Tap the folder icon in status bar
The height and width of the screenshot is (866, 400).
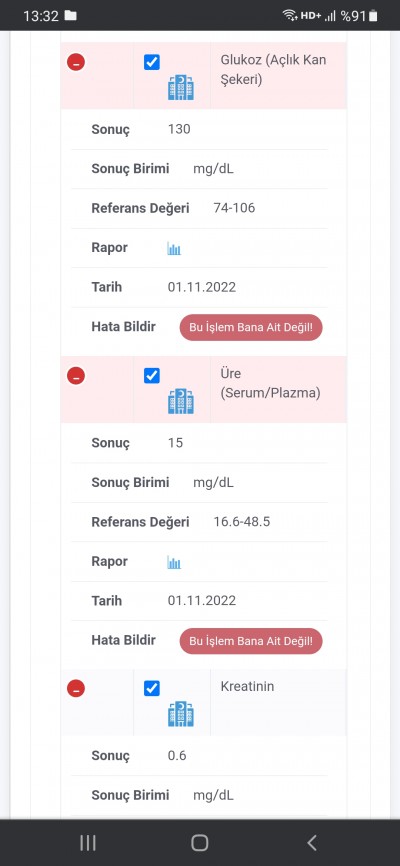(71, 15)
